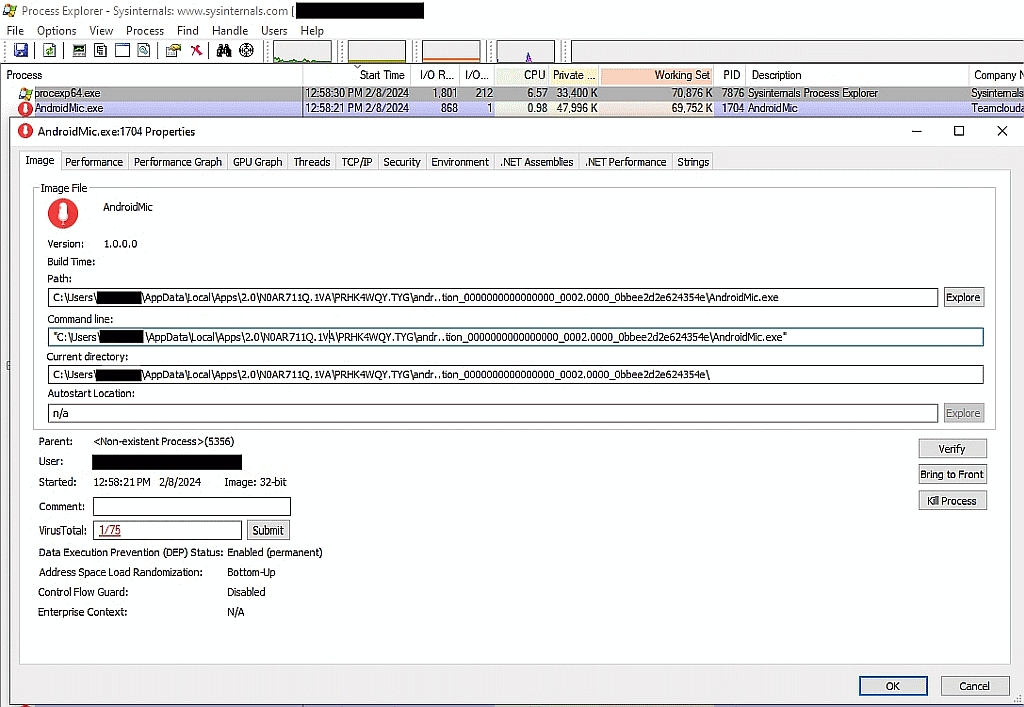The width and height of the screenshot is (1024, 707).
Task: Click the I/O activity mini graph
Action: coord(526,52)
